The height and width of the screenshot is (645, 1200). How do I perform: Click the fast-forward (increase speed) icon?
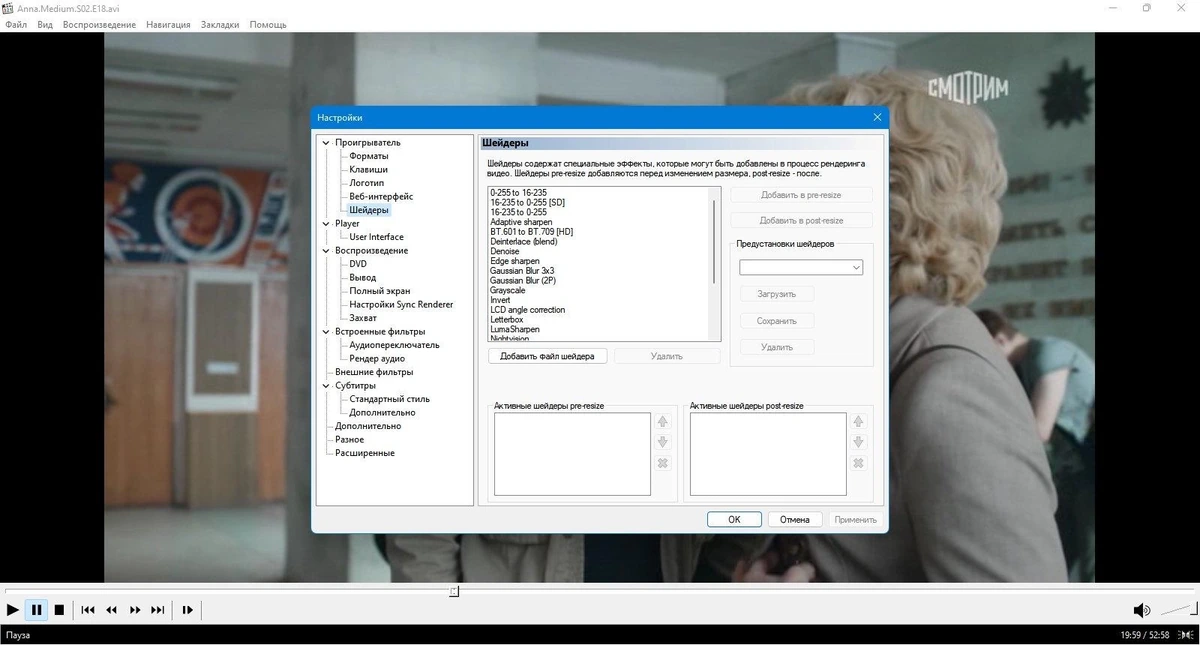click(135, 610)
